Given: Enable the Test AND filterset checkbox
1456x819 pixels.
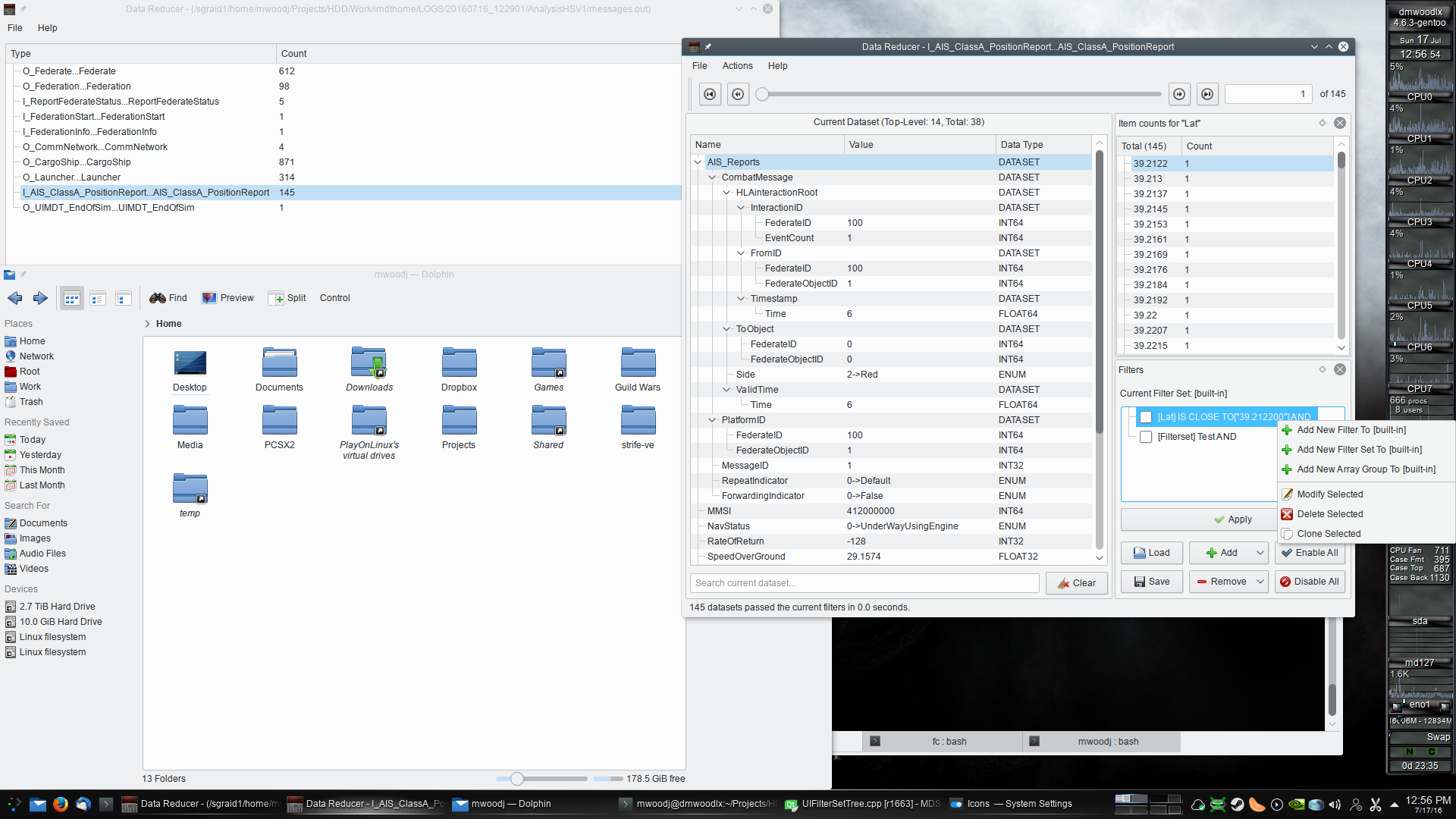Looking at the screenshot, I should coord(1146,437).
